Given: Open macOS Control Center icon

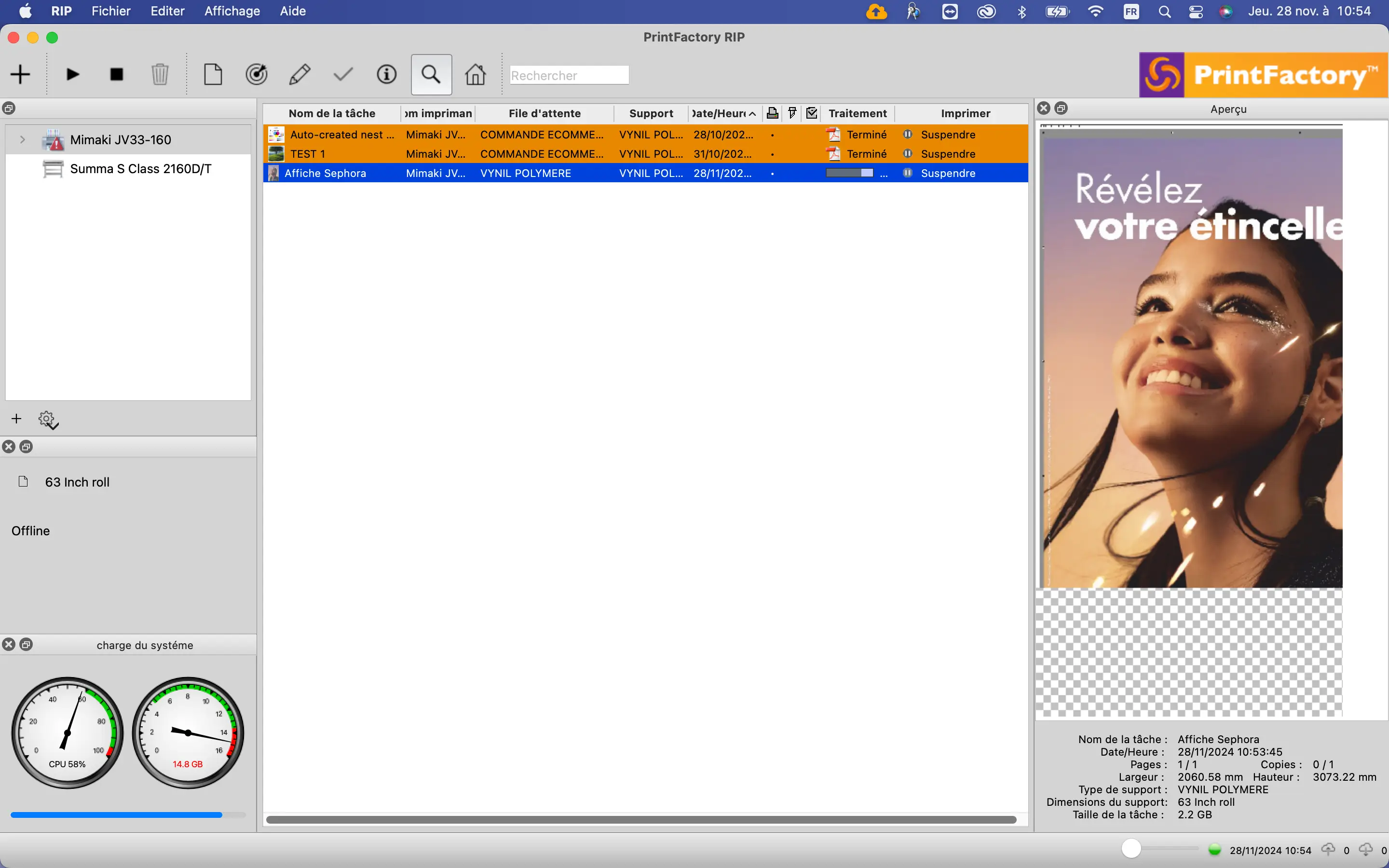Looking at the screenshot, I should (1196, 12).
